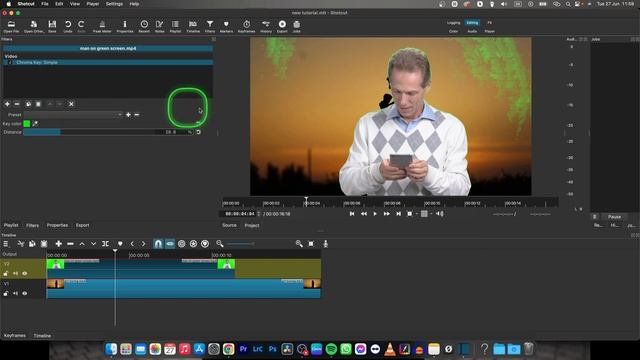Lift the clip with up-arrow icon

pyautogui.click(x=82, y=244)
